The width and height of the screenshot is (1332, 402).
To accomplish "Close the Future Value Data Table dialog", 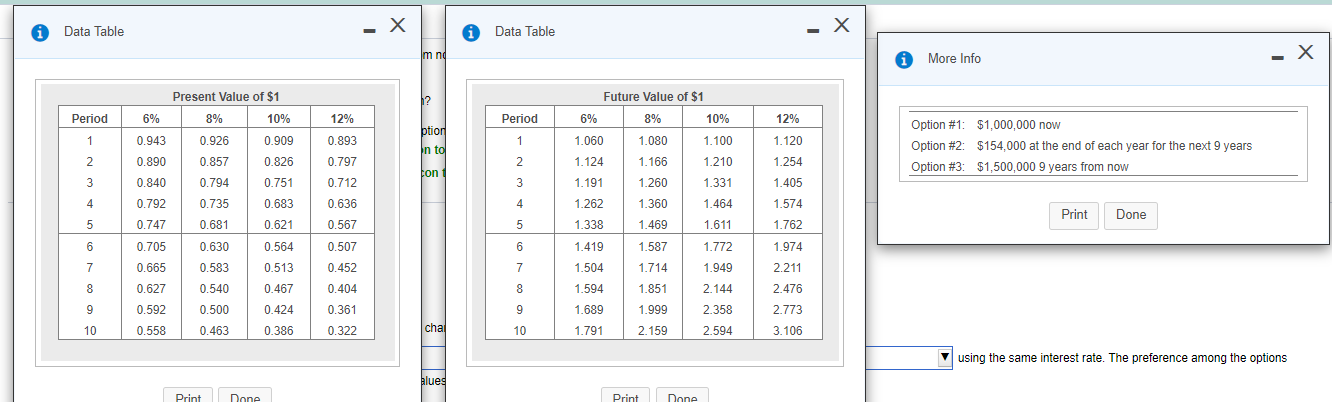I will [x=843, y=24].
